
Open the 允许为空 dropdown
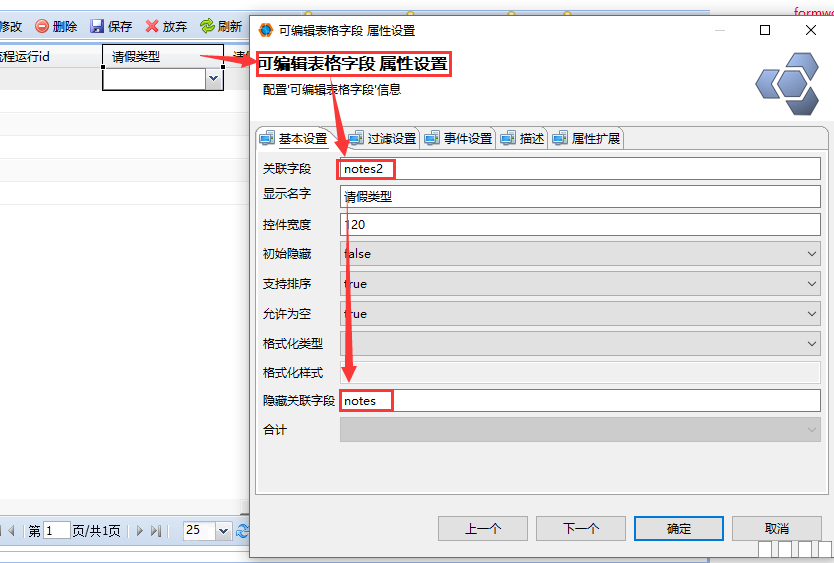pyautogui.click(x=811, y=314)
